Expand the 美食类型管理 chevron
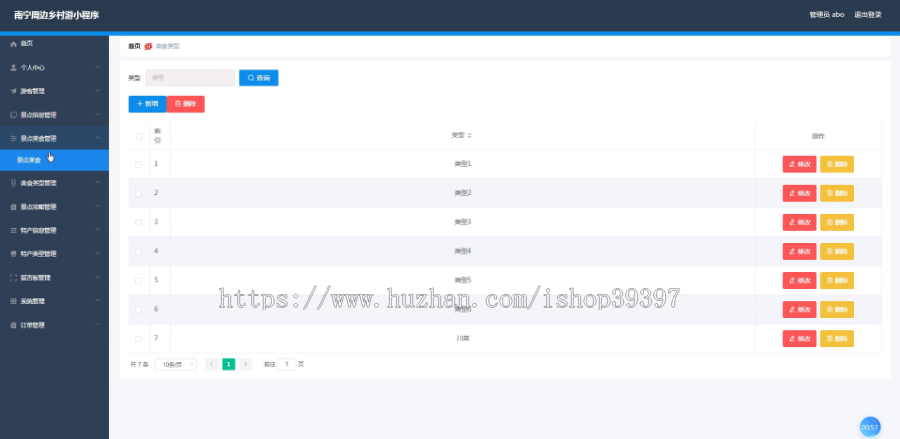This screenshot has width=900, height=439. (98, 182)
